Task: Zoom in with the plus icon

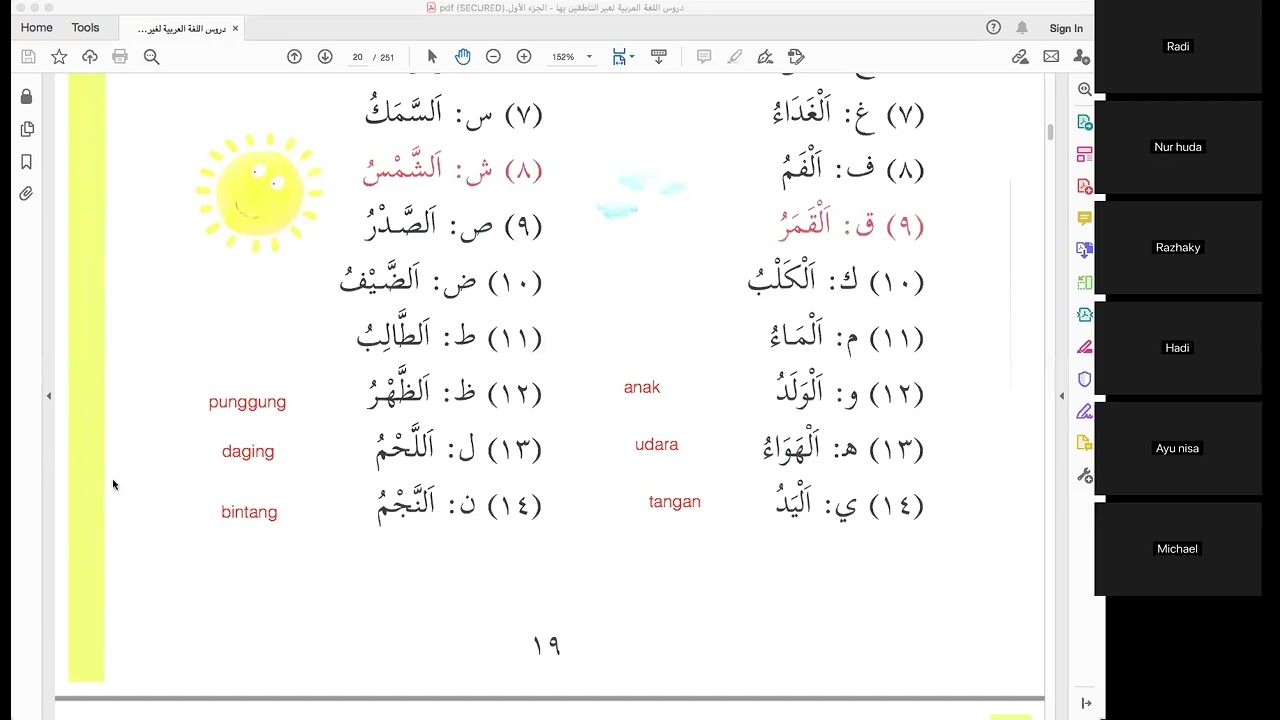Action: tap(524, 57)
